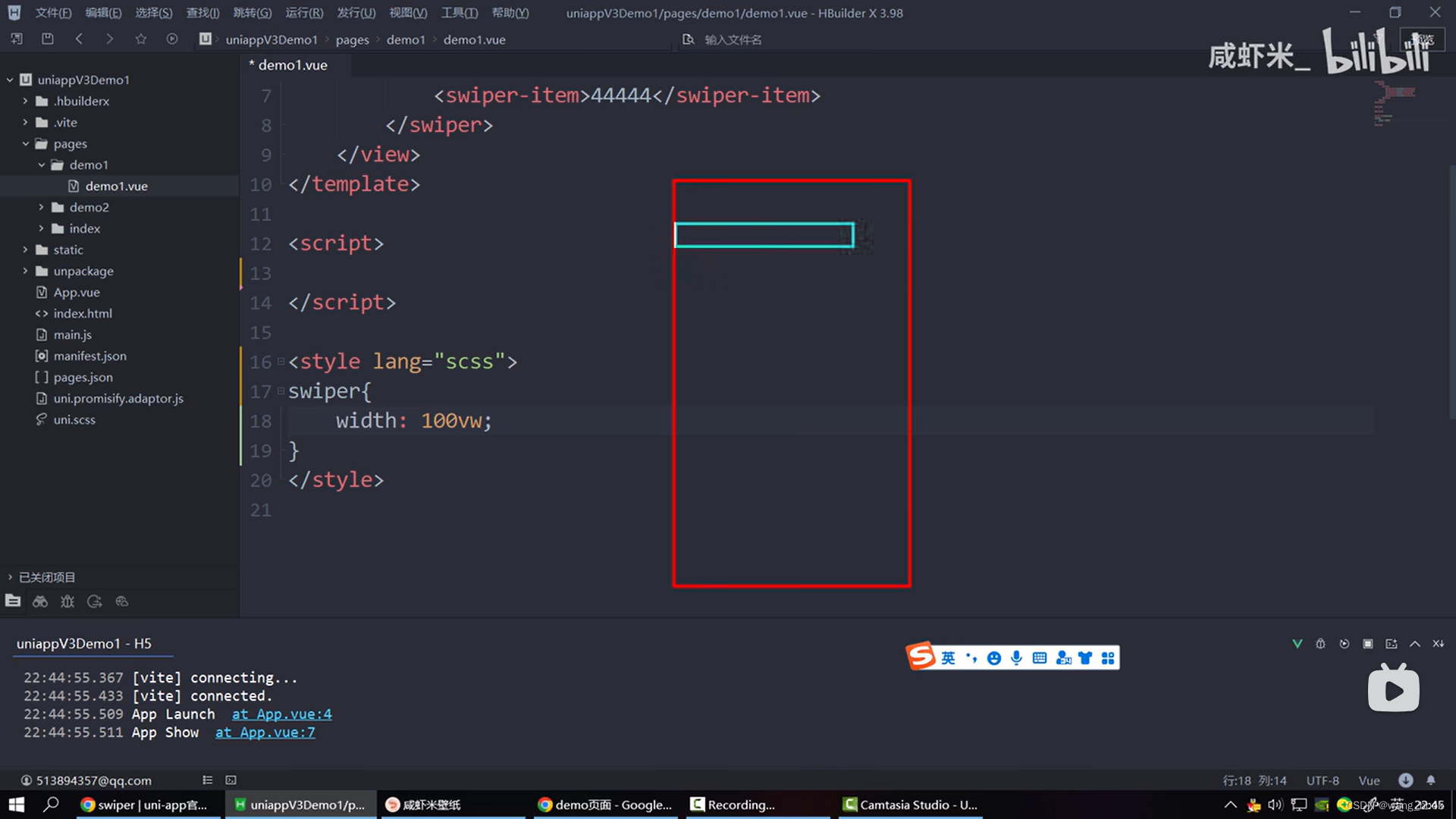Screen dimensions: 1456x819
Task: Go back with the left arrow icon
Action: coord(79,39)
